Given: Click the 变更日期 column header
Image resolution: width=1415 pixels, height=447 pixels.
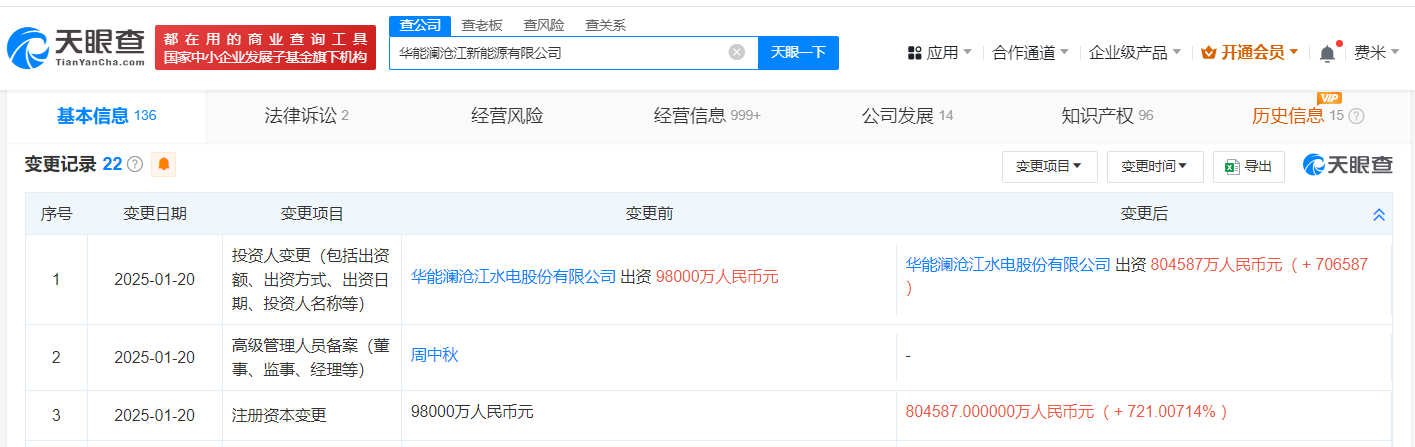Looking at the screenshot, I should (x=154, y=214).
